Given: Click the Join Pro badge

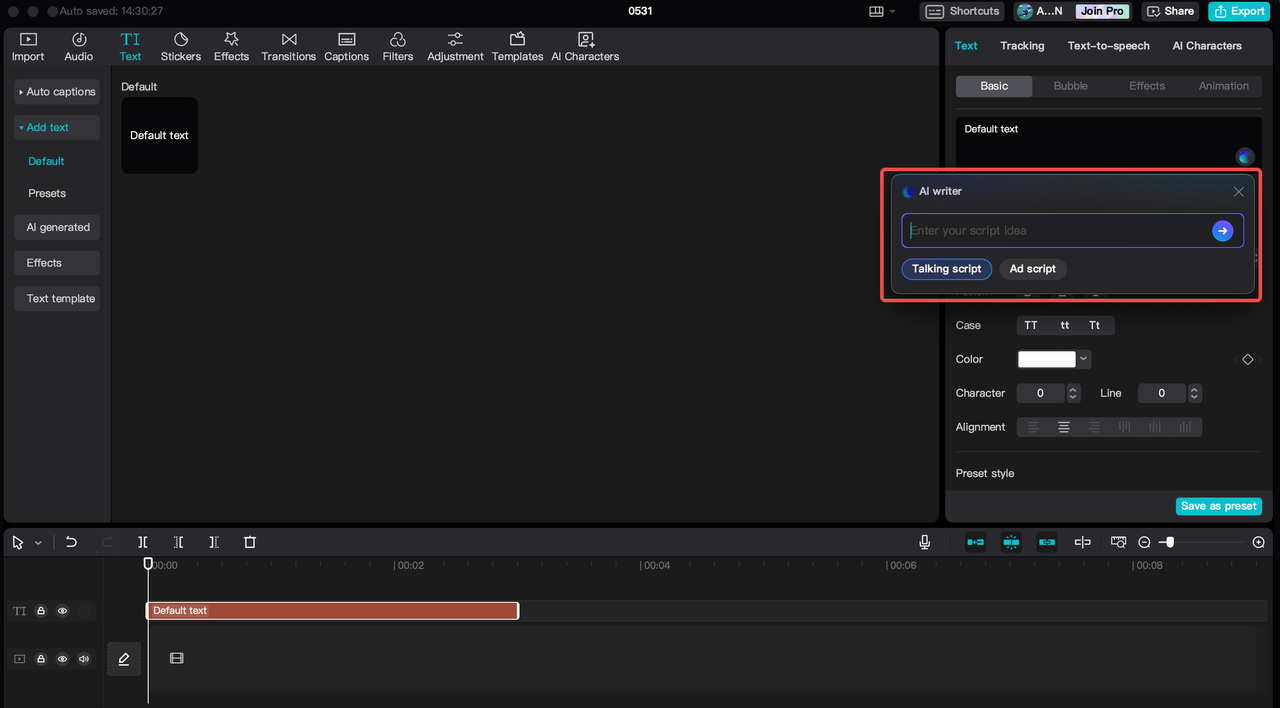Looking at the screenshot, I should [x=1102, y=11].
